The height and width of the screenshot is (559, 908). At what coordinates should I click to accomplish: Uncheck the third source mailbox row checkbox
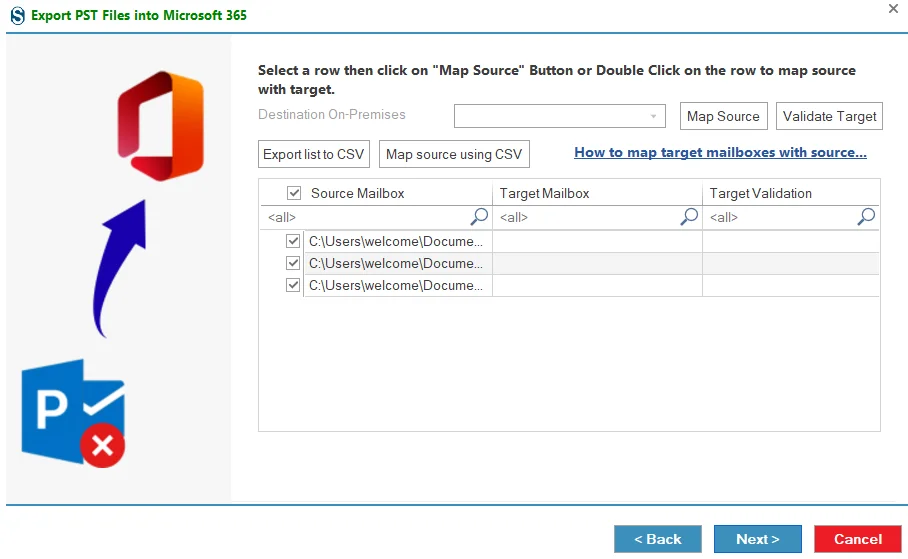click(x=293, y=285)
